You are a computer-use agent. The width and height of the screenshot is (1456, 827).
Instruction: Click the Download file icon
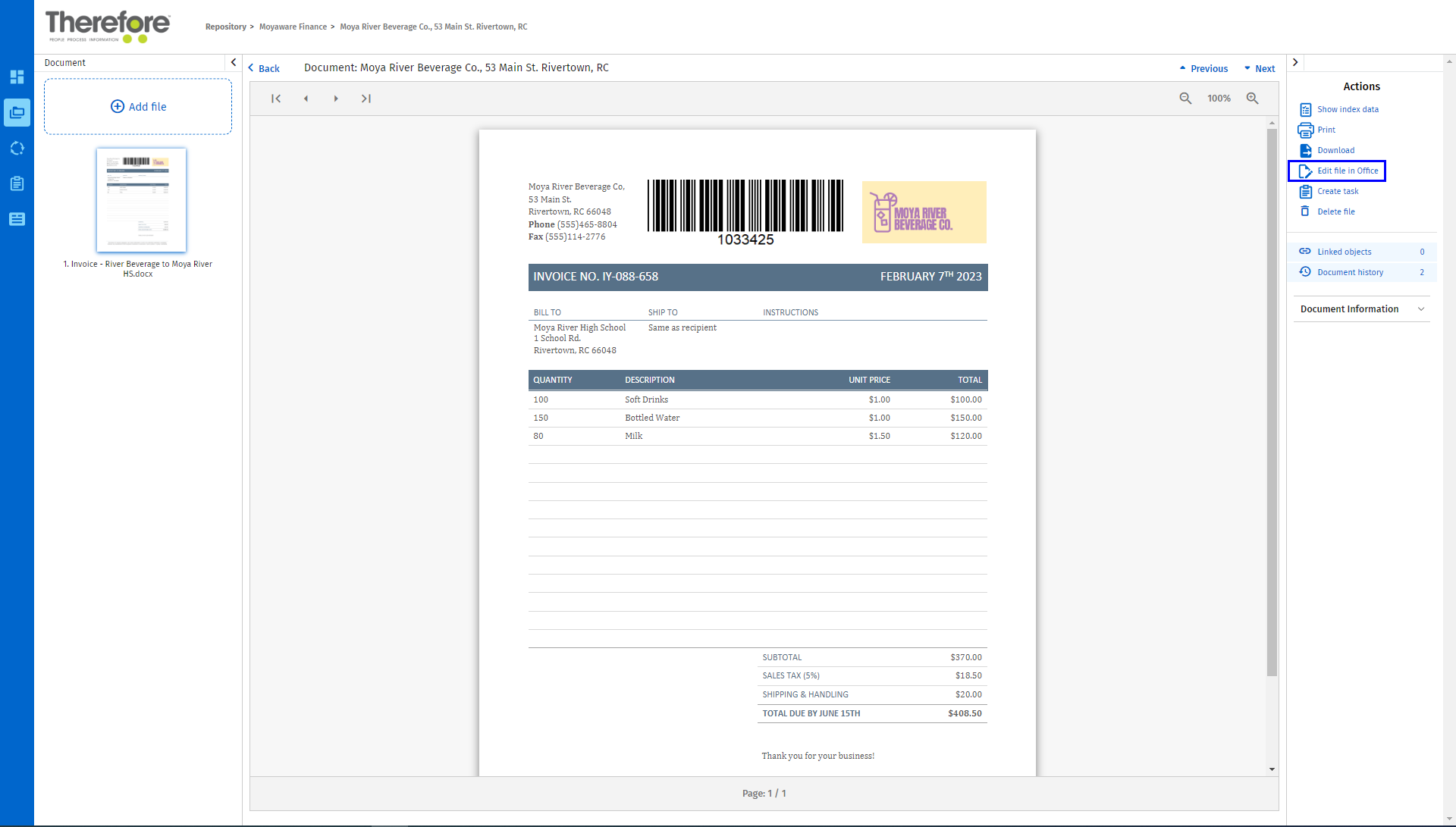point(1305,150)
